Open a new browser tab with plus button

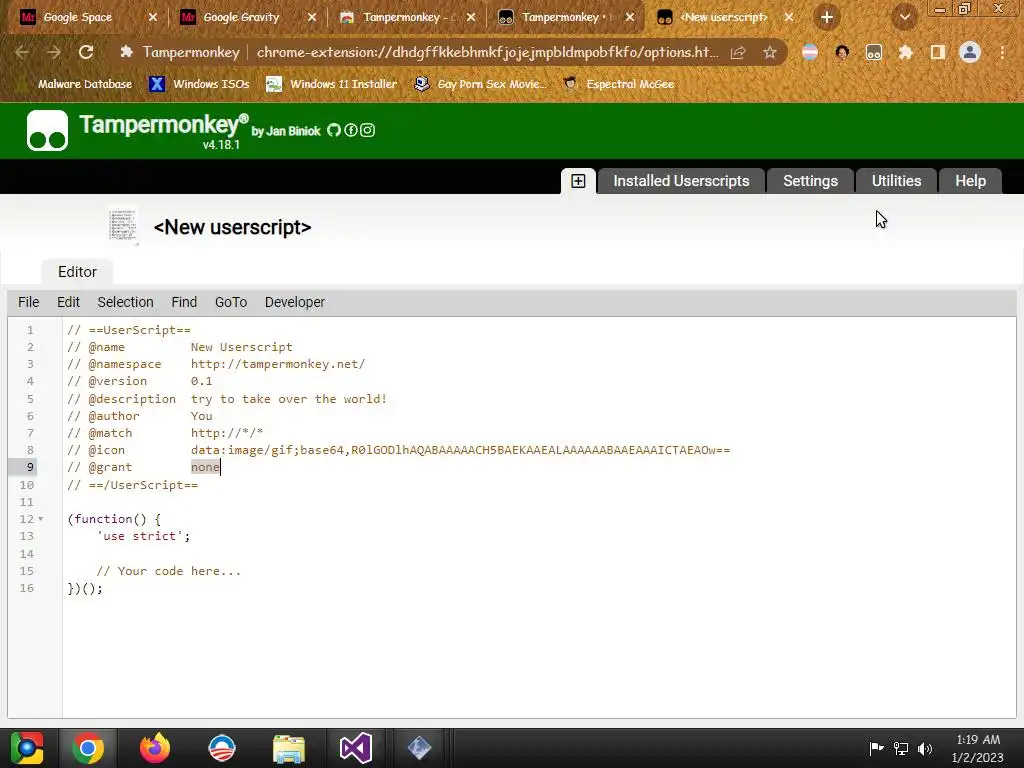827,18
